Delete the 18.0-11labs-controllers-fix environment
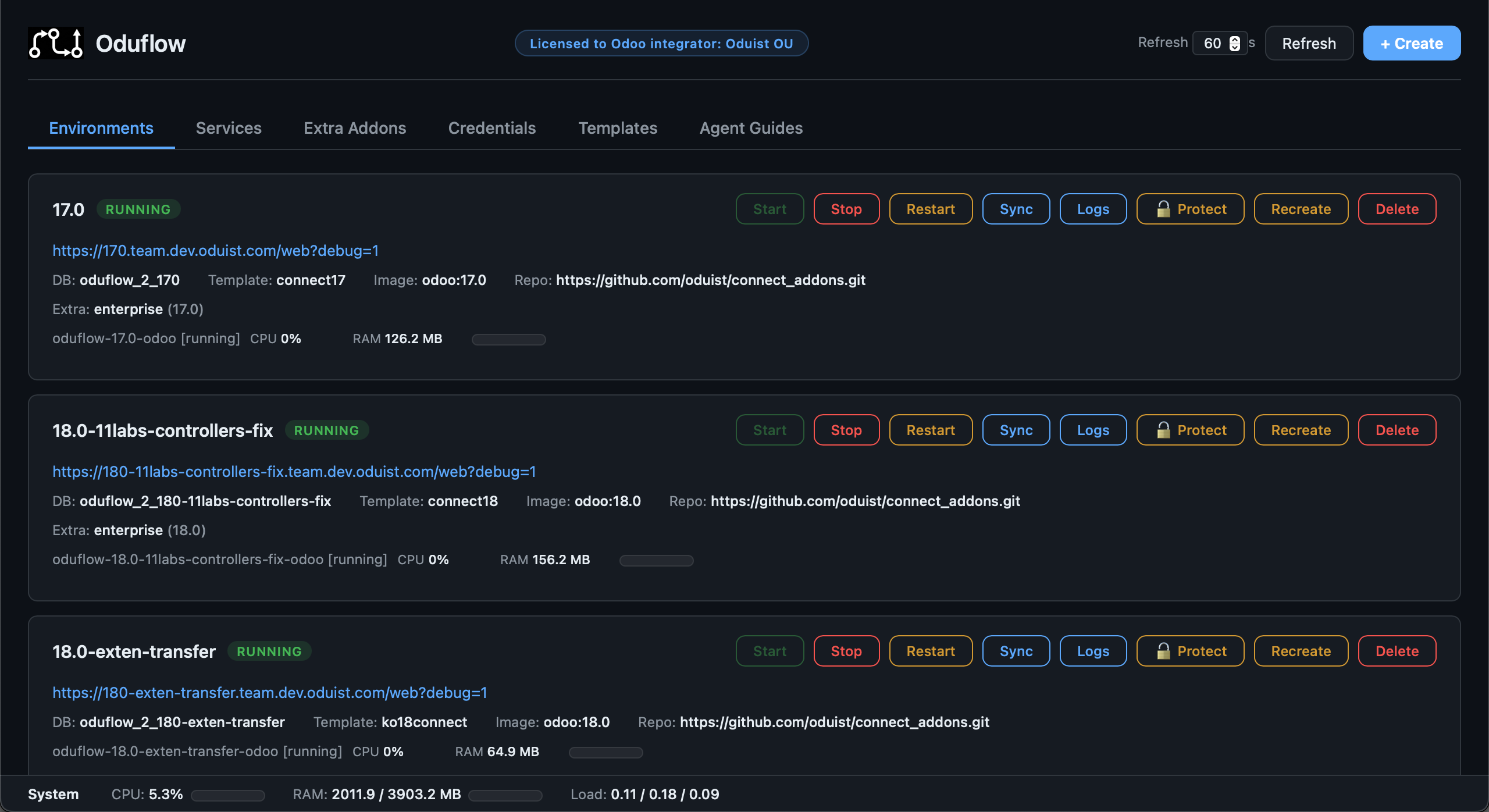The width and height of the screenshot is (1489, 812). click(1397, 430)
